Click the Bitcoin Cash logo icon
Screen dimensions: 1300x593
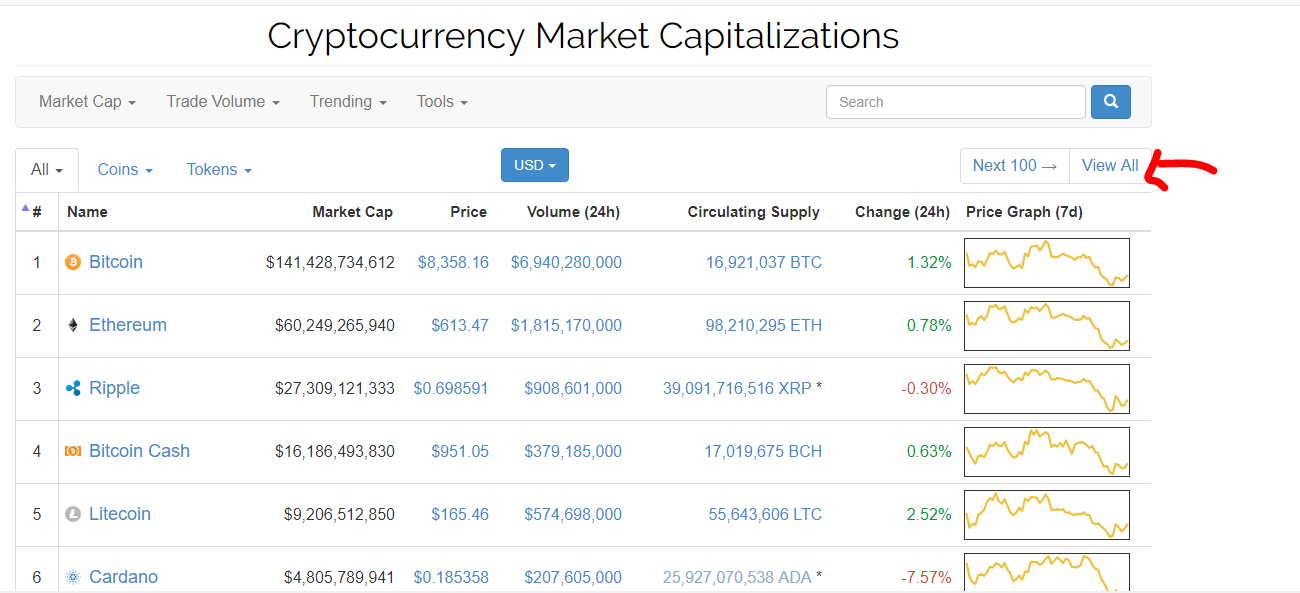click(x=72, y=451)
